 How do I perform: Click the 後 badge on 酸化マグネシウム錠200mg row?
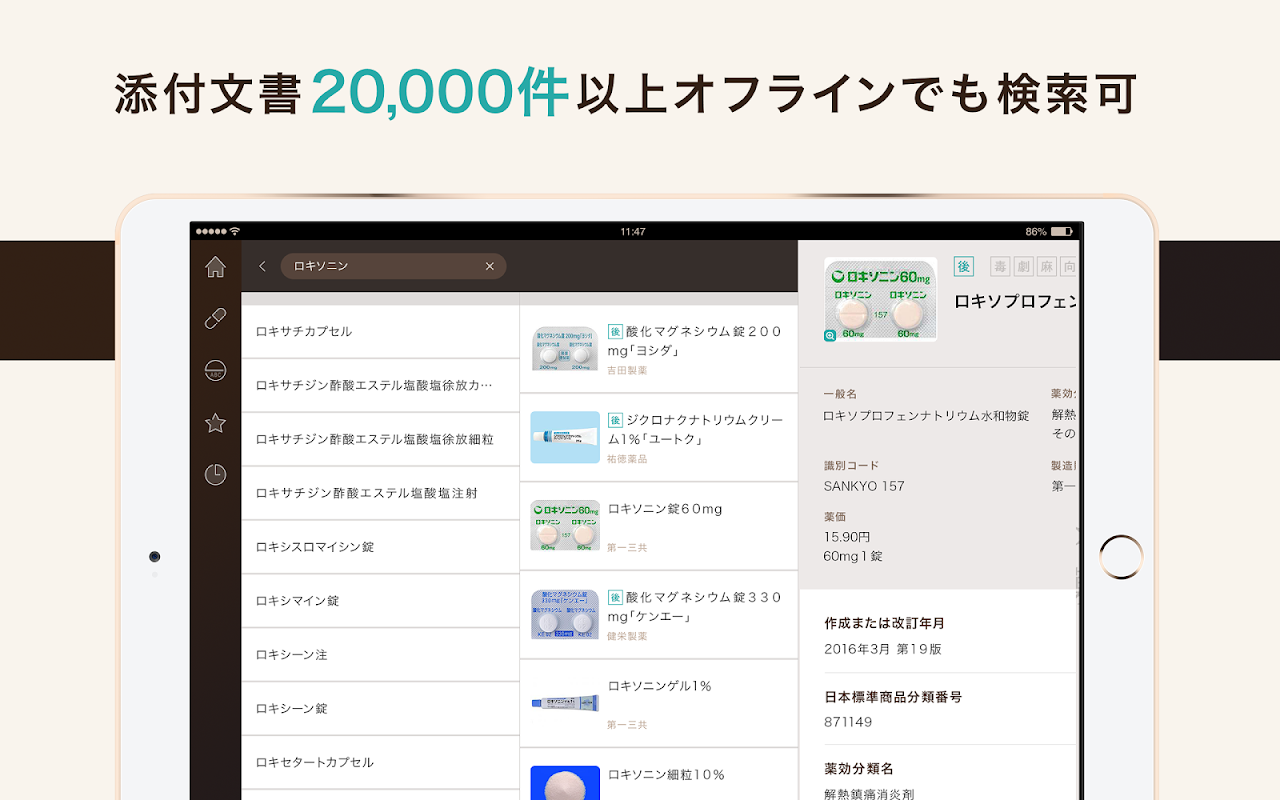[x=615, y=332]
